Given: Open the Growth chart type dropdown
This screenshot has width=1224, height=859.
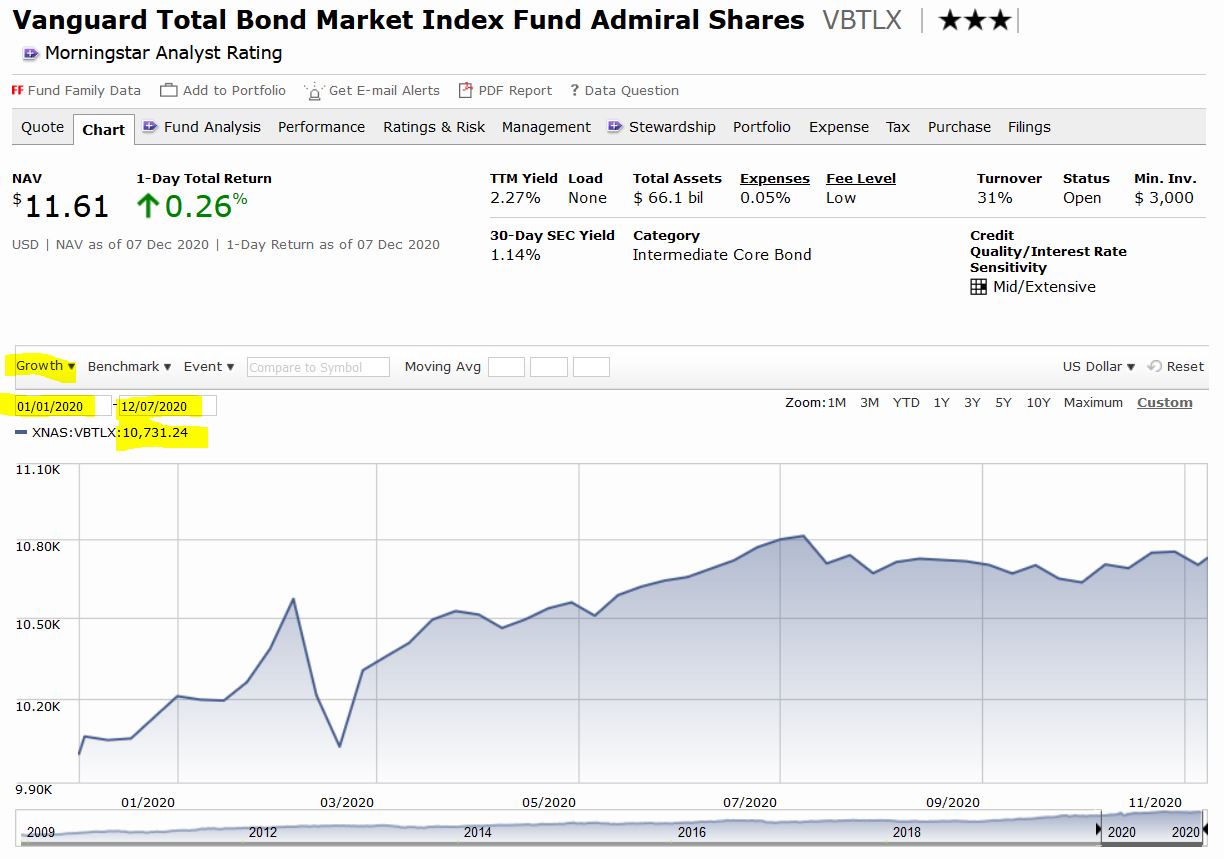Looking at the screenshot, I should point(46,366).
